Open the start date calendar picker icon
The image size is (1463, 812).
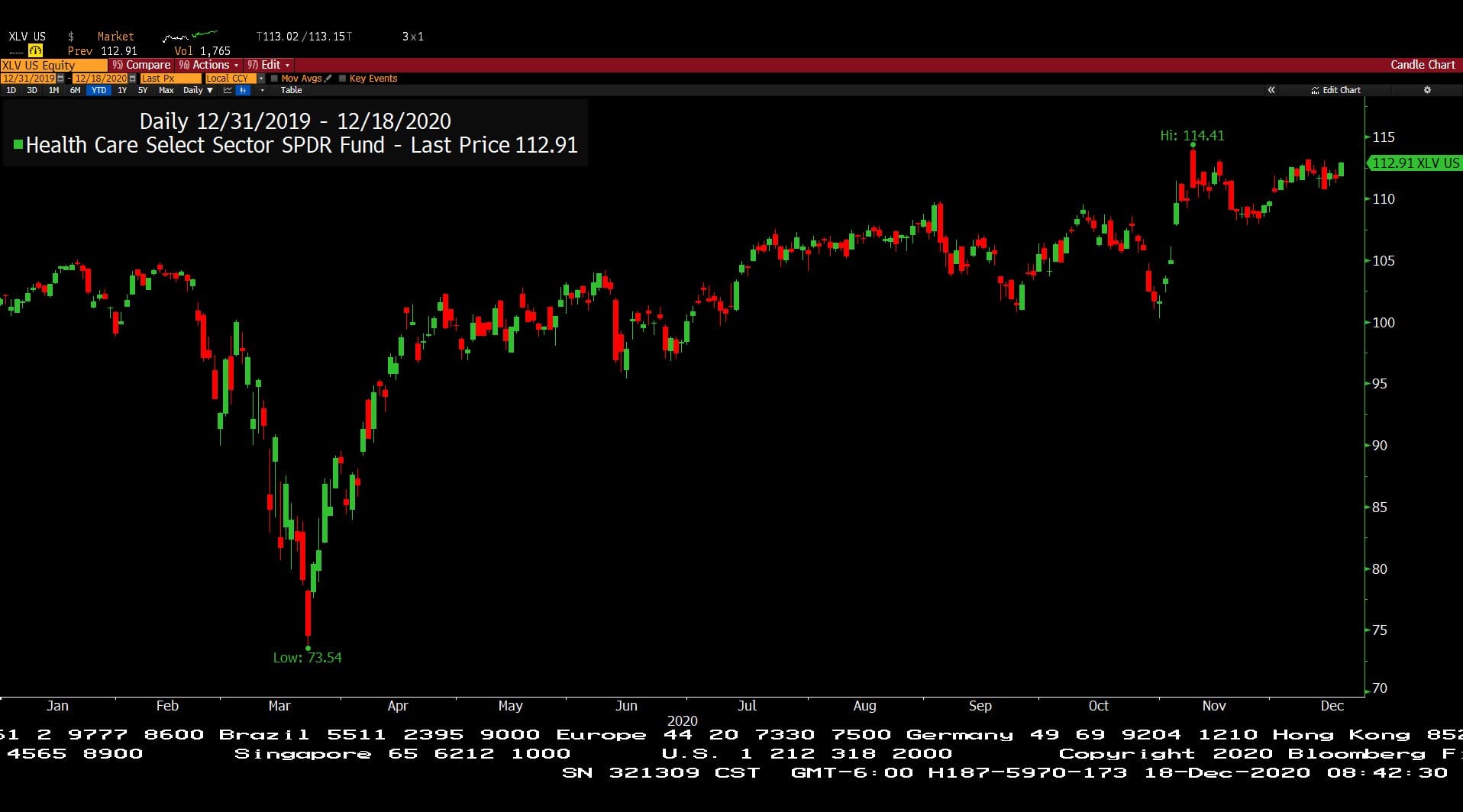[60, 78]
